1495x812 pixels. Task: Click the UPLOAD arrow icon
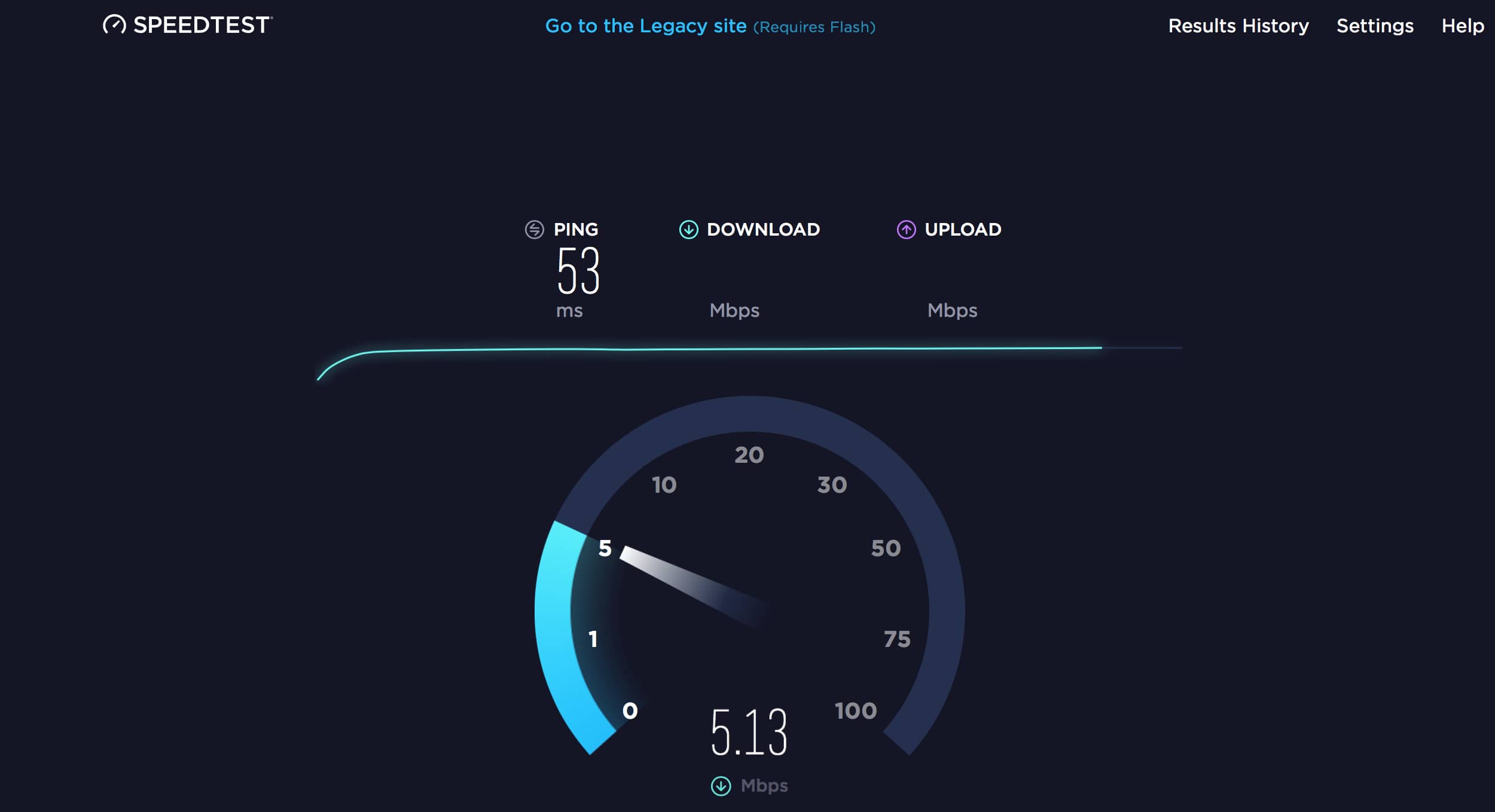click(x=904, y=228)
